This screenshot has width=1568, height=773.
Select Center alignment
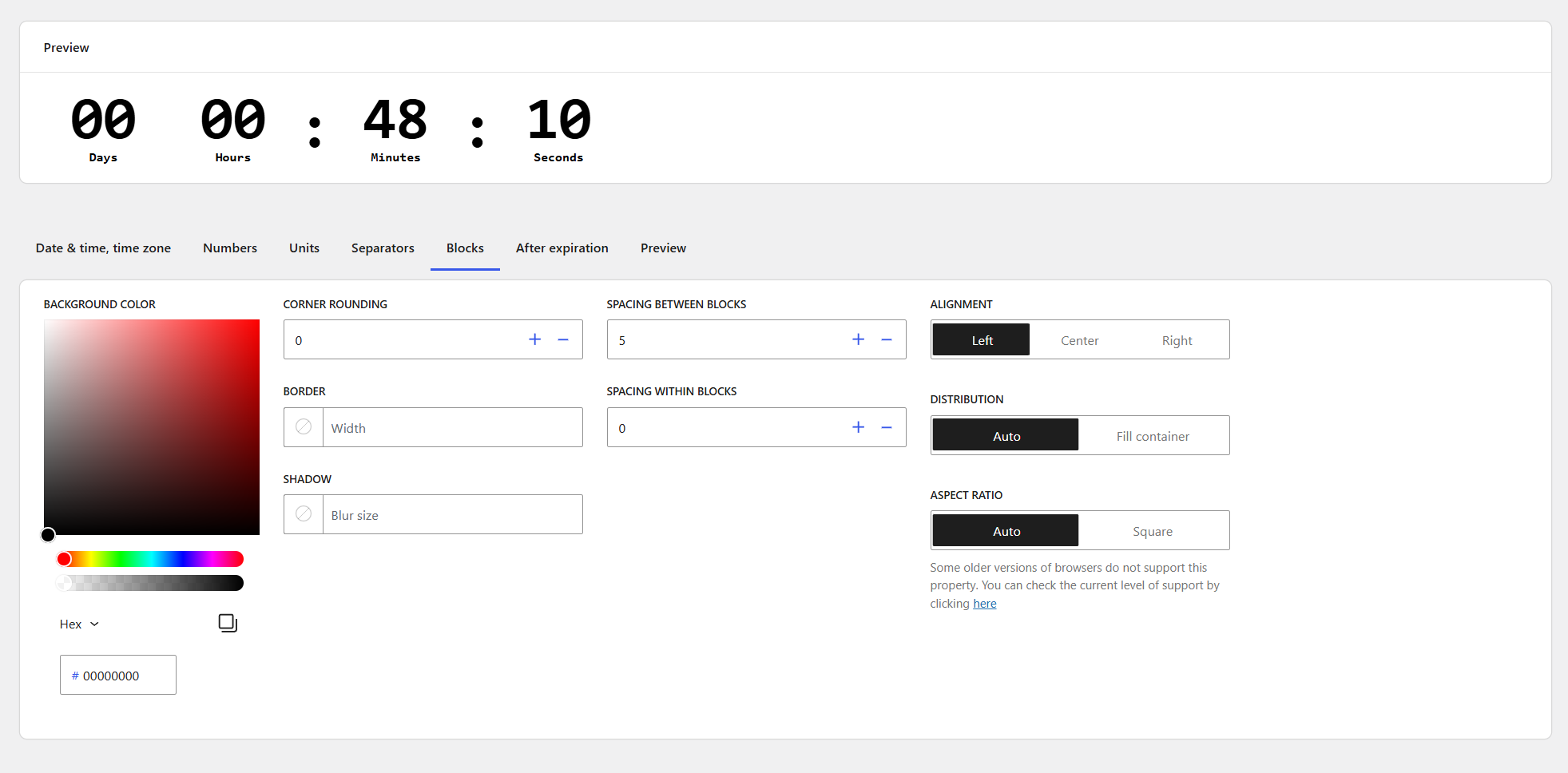click(1079, 340)
